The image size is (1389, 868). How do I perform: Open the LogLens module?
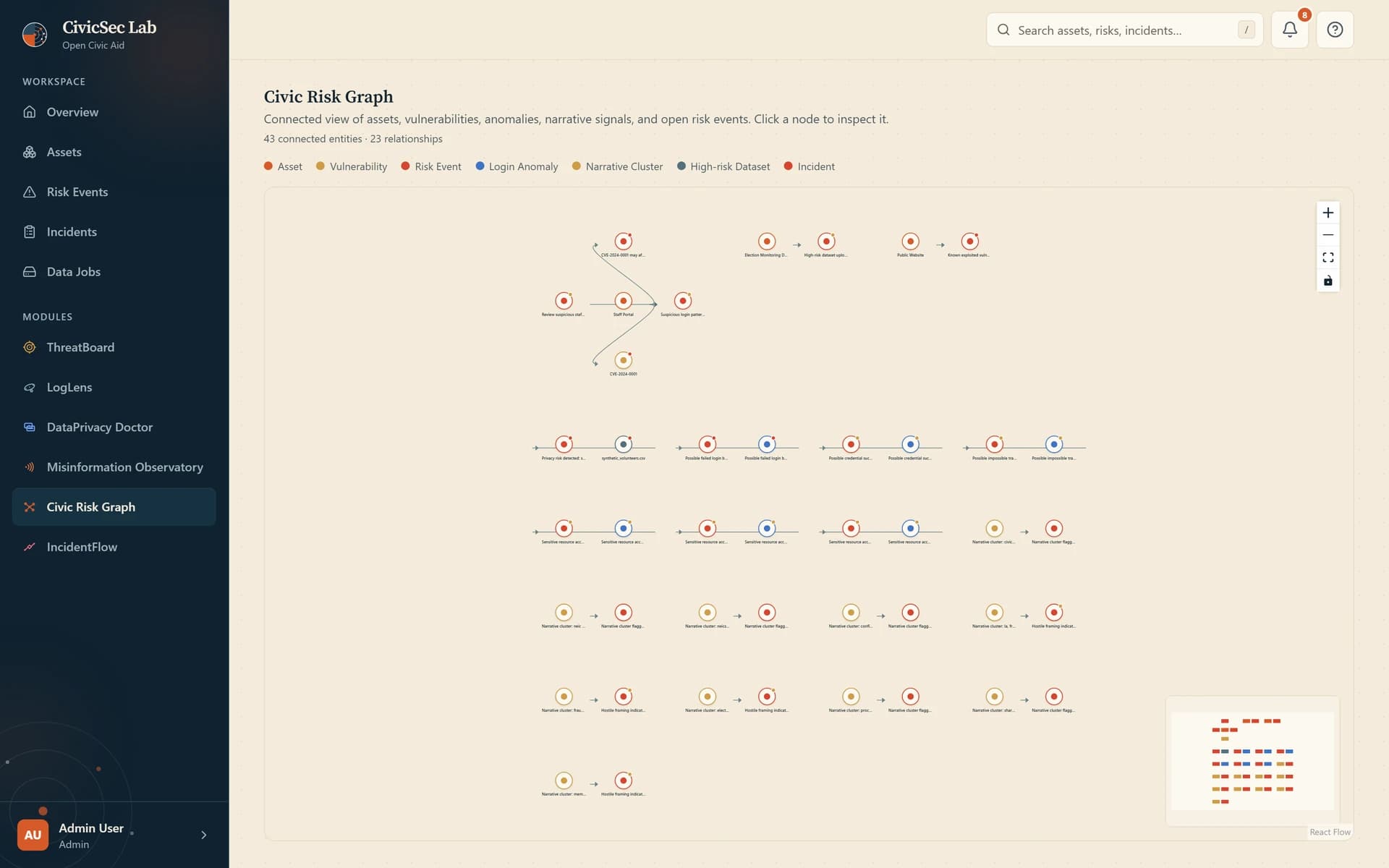click(114, 387)
